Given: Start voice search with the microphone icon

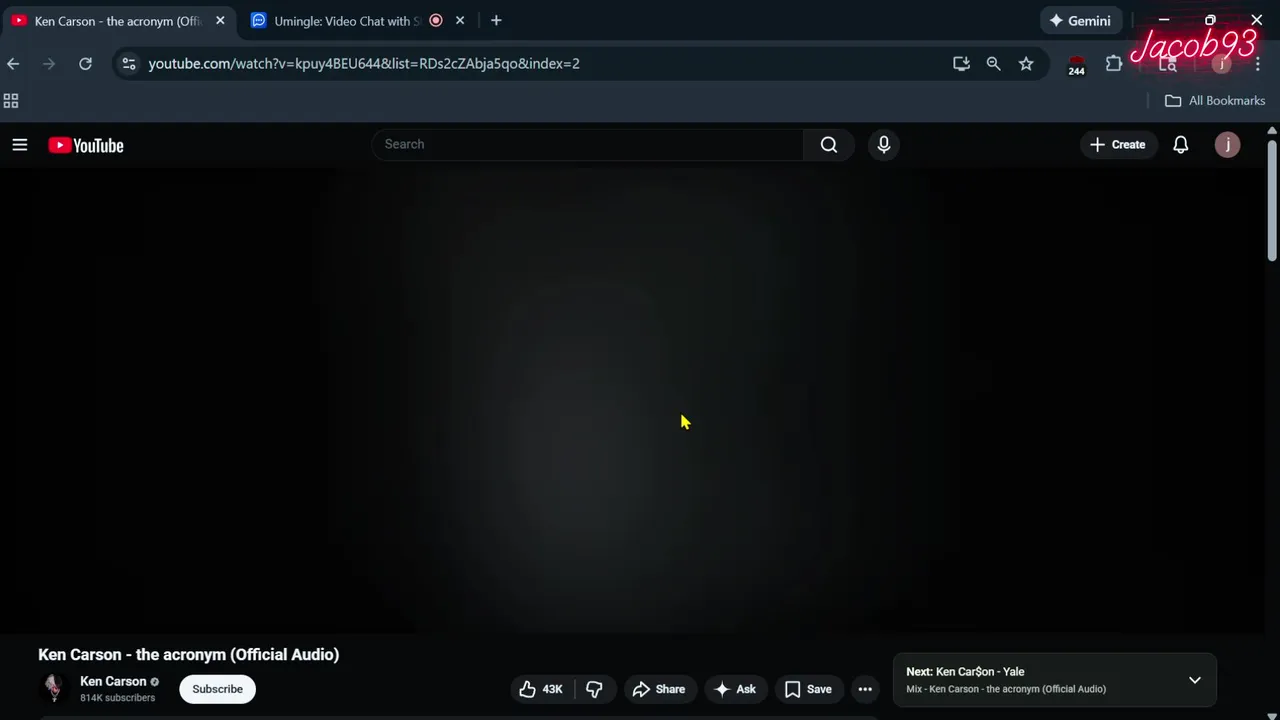Looking at the screenshot, I should point(884,145).
